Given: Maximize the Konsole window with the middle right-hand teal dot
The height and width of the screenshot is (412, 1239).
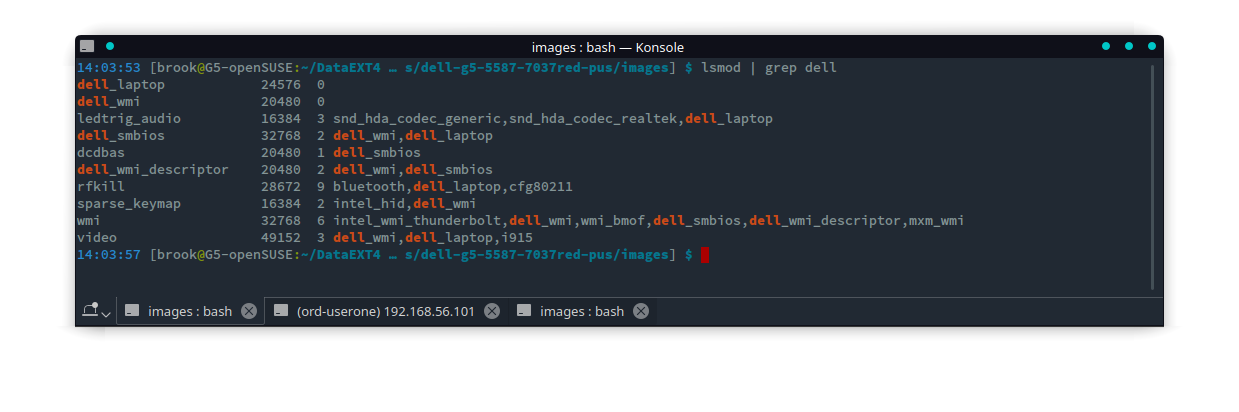Looking at the screenshot, I should pos(1129,46).
